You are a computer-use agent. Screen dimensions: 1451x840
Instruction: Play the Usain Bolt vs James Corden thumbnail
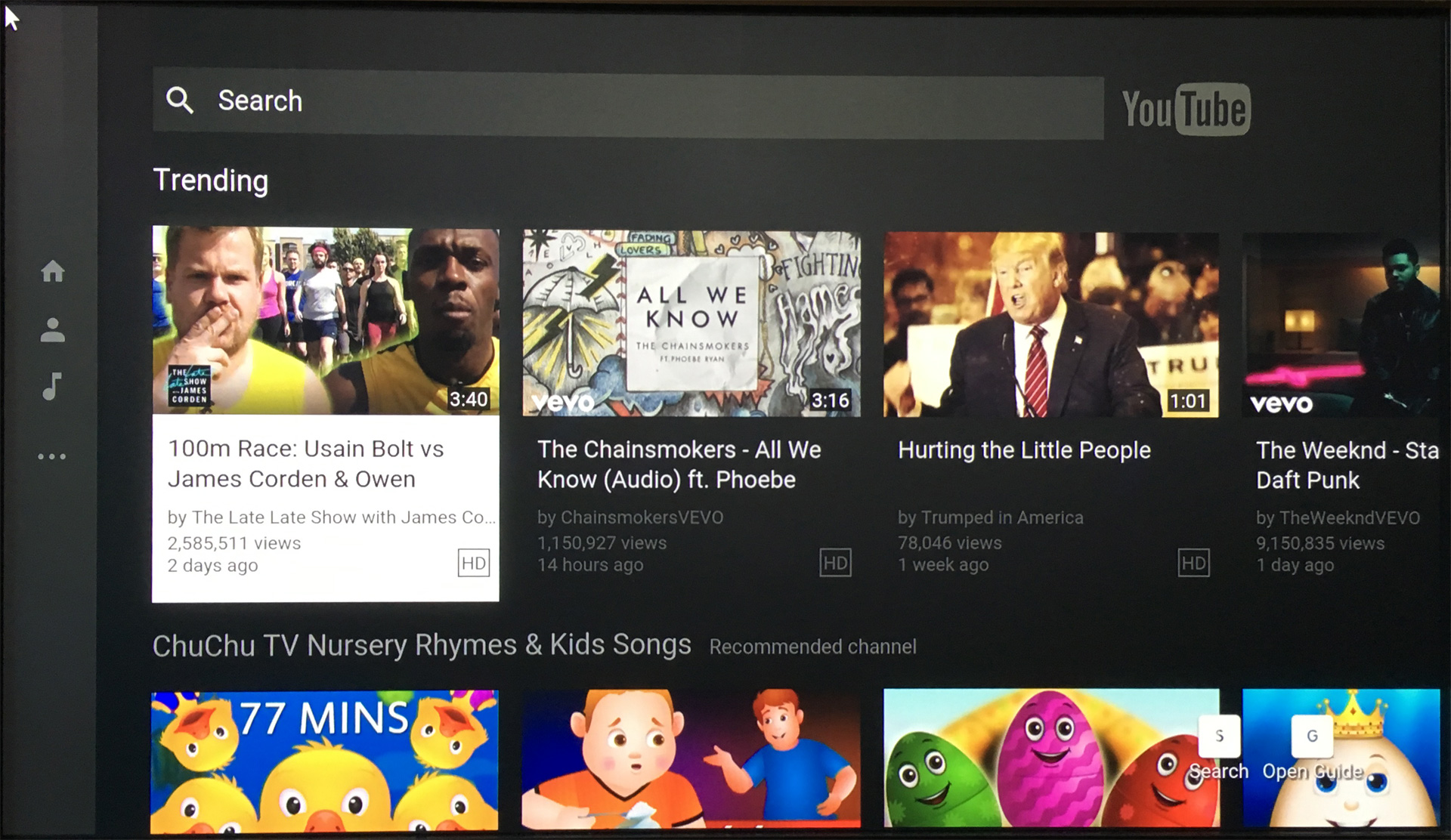(x=326, y=320)
